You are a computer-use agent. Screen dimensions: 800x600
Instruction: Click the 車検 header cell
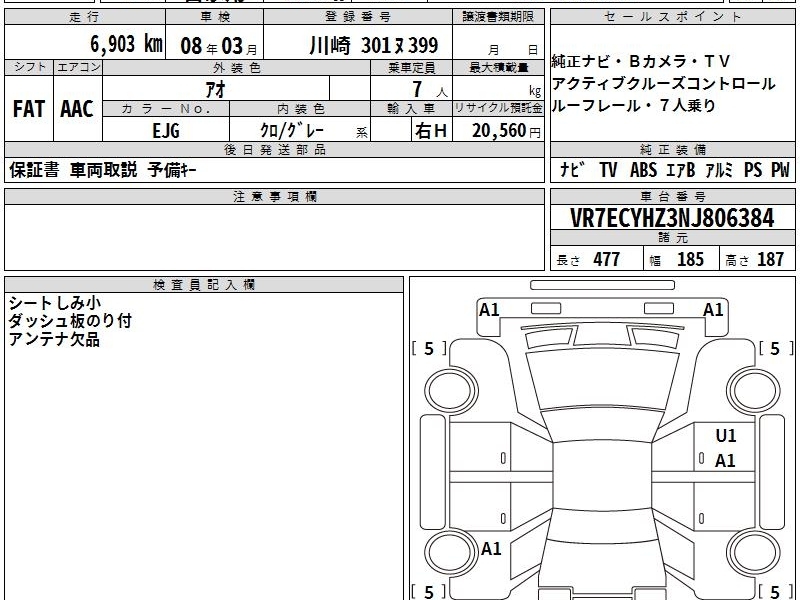[215, 17]
